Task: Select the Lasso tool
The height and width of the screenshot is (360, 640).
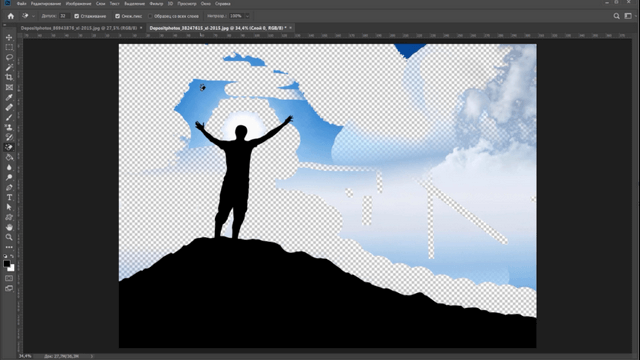Action: [9, 57]
